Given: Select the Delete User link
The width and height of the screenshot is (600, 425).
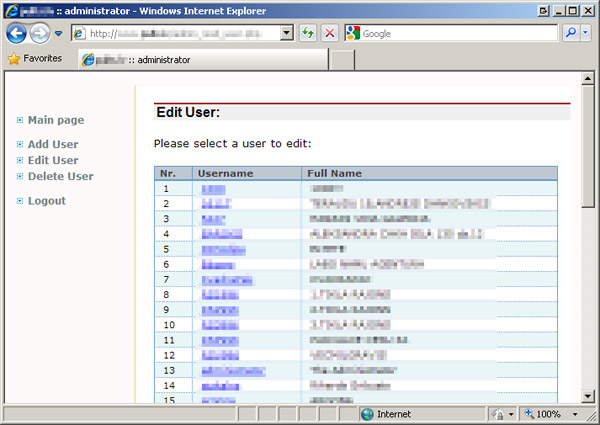Looking at the screenshot, I should pos(60,176).
